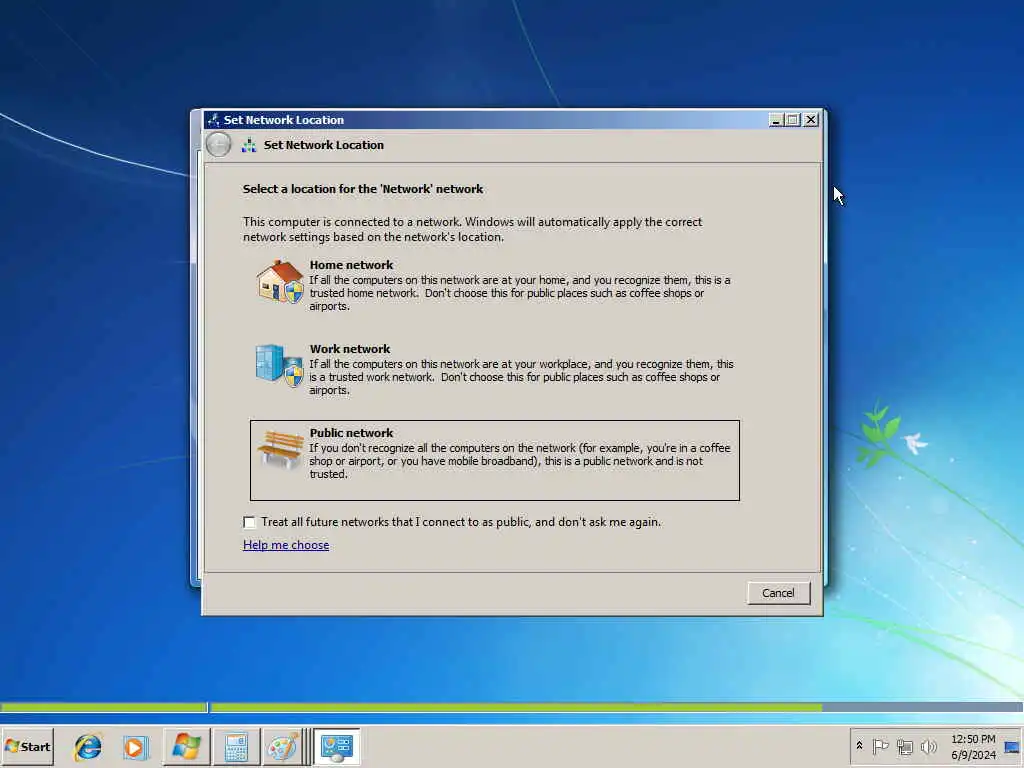
Task: Open the Paint palette taskbar icon
Action: 283,746
